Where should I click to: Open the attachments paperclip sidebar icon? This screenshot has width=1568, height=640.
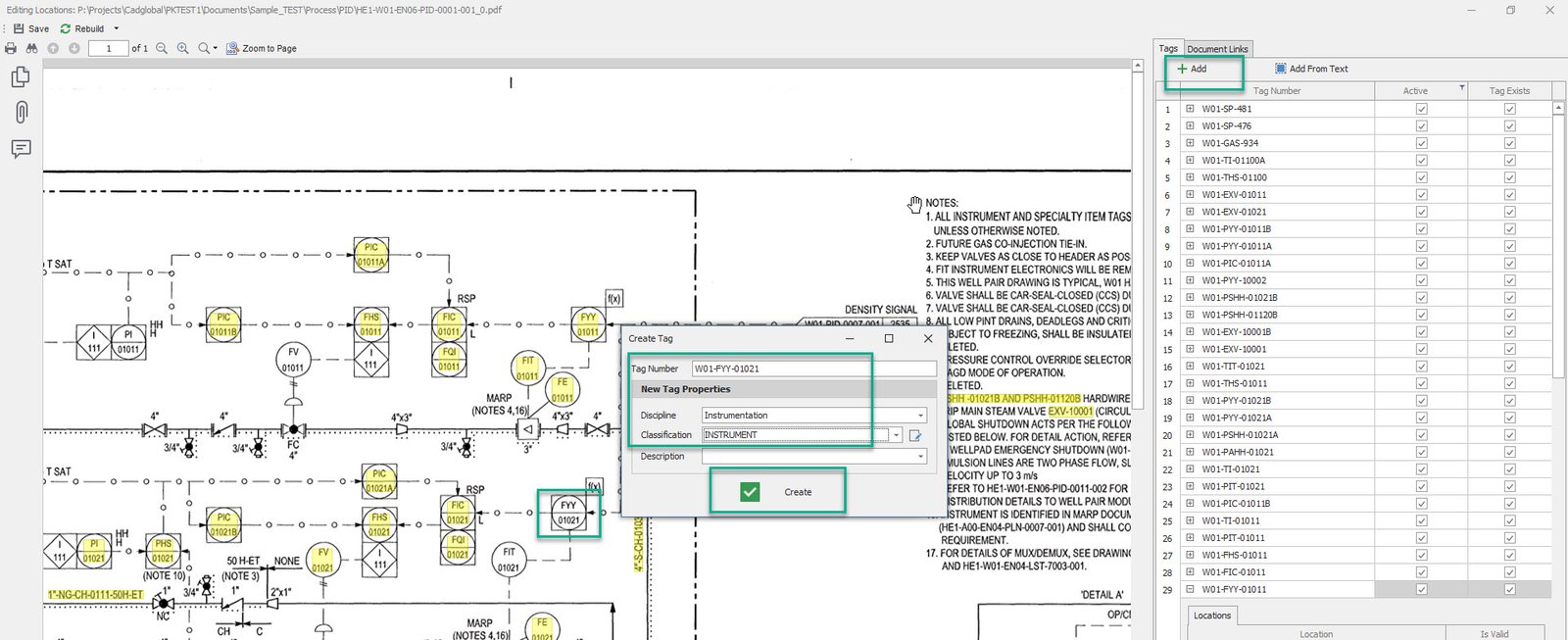(21, 112)
